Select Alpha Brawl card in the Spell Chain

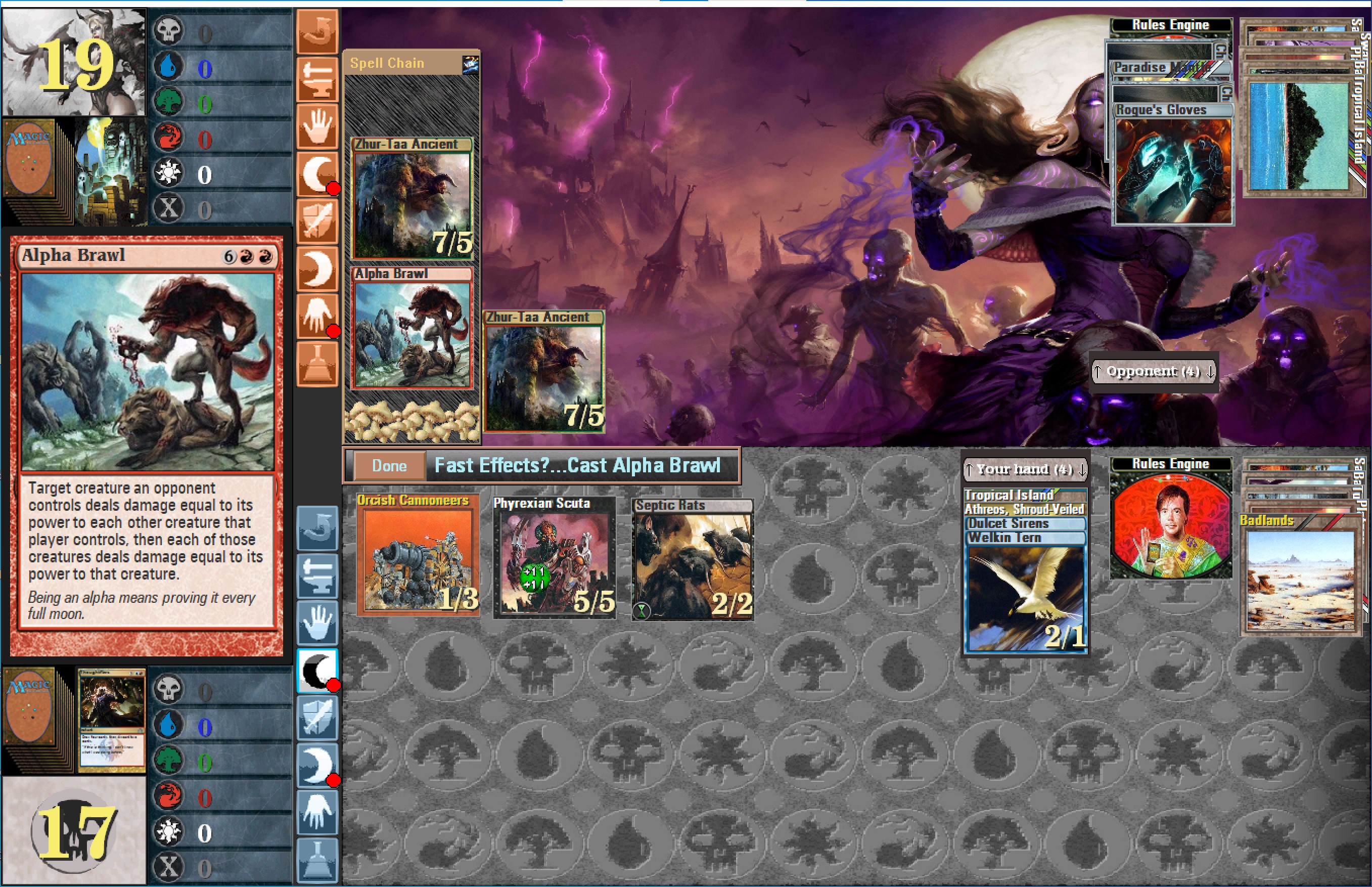[x=411, y=328]
